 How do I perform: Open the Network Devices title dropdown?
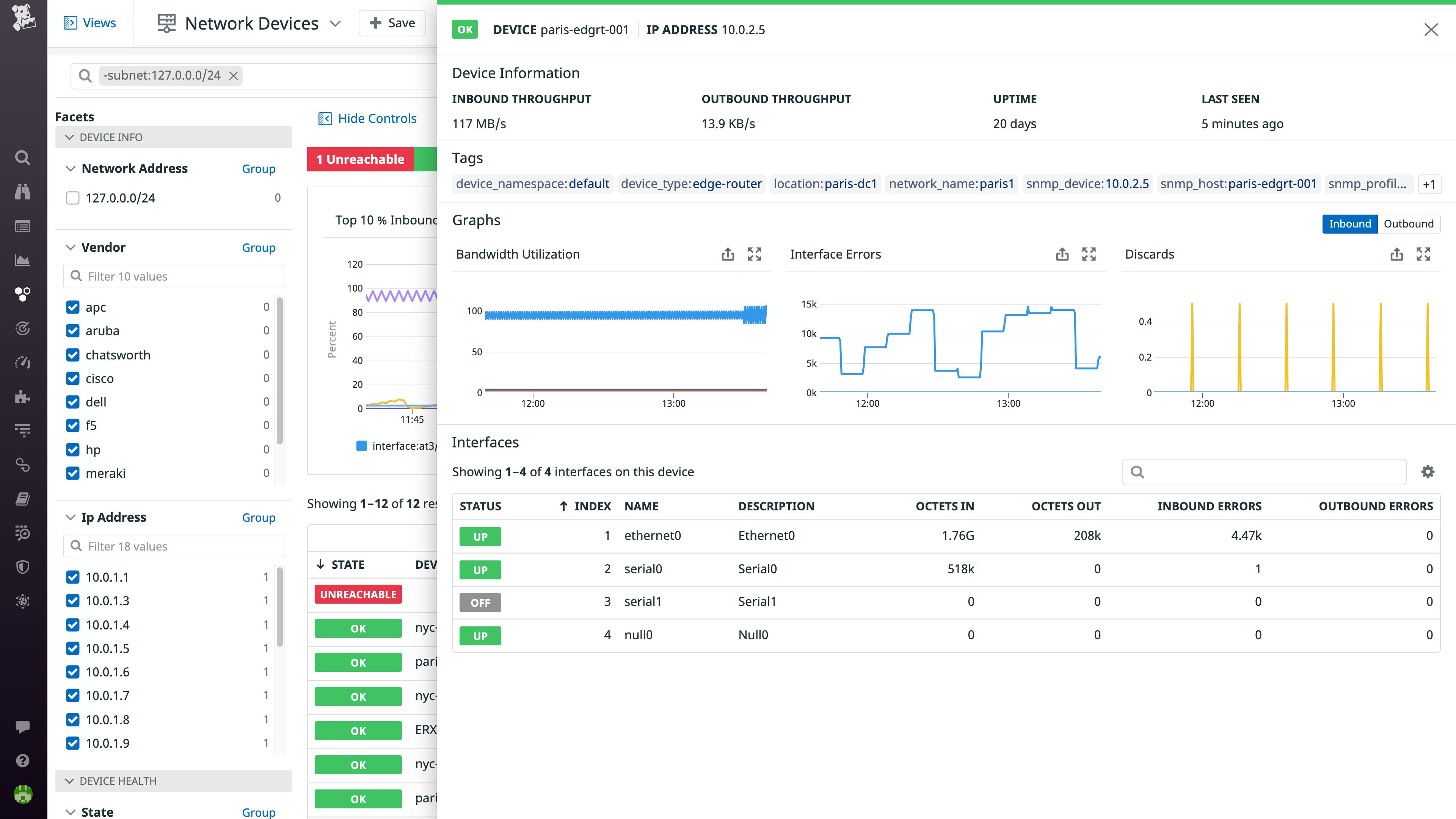(335, 23)
